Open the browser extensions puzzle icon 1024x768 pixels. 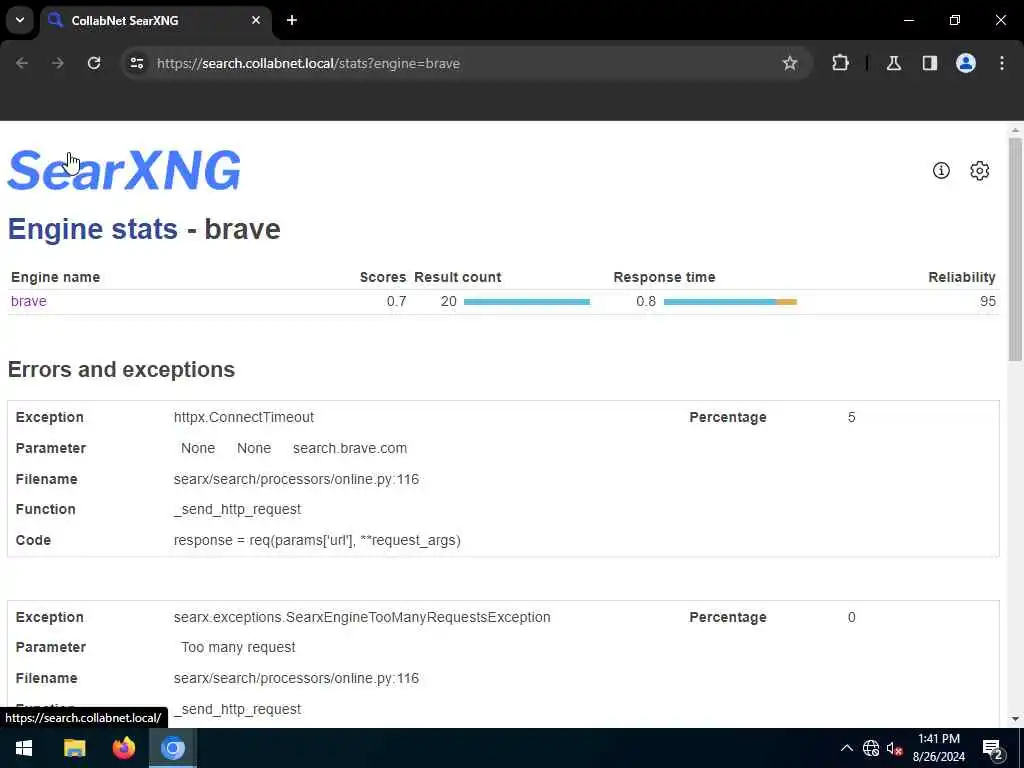pos(840,63)
